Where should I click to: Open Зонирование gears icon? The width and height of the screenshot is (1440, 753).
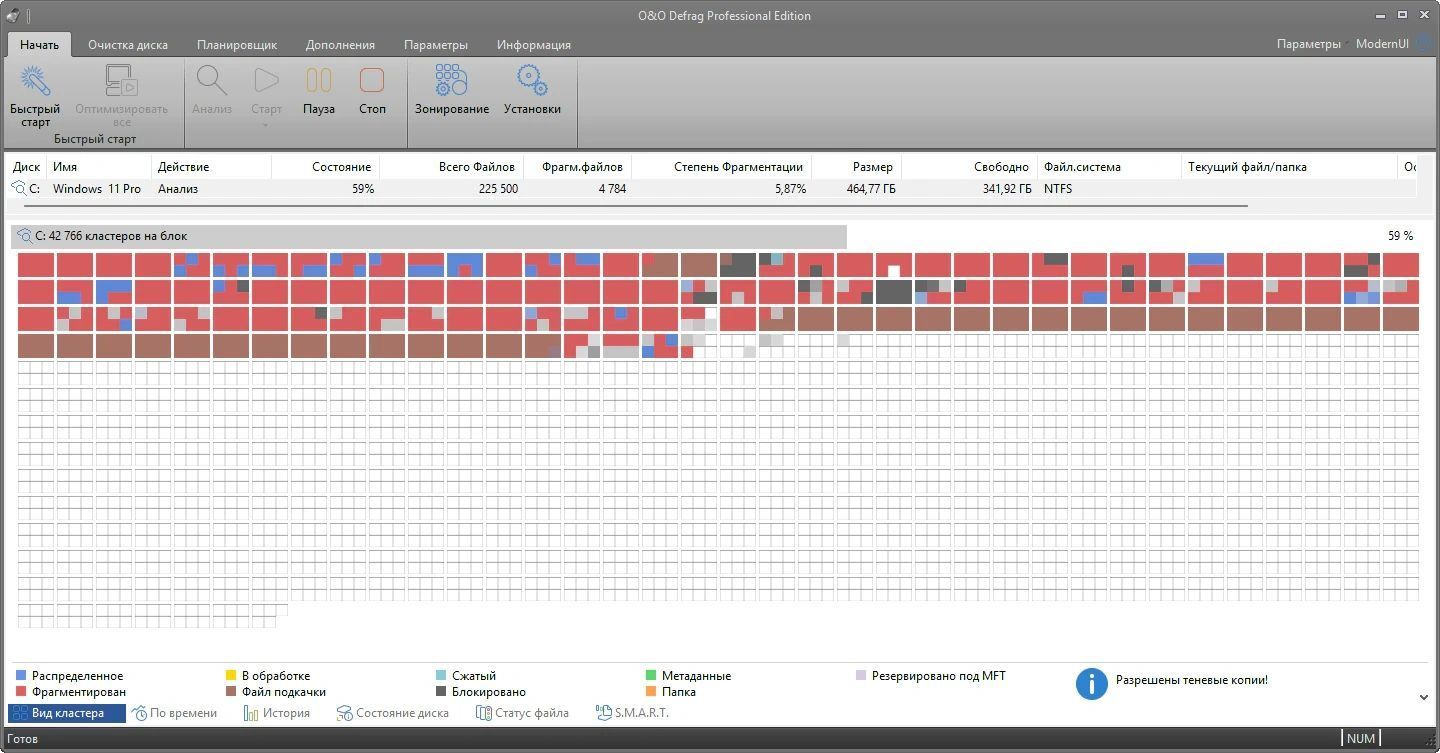pyautogui.click(x=452, y=80)
